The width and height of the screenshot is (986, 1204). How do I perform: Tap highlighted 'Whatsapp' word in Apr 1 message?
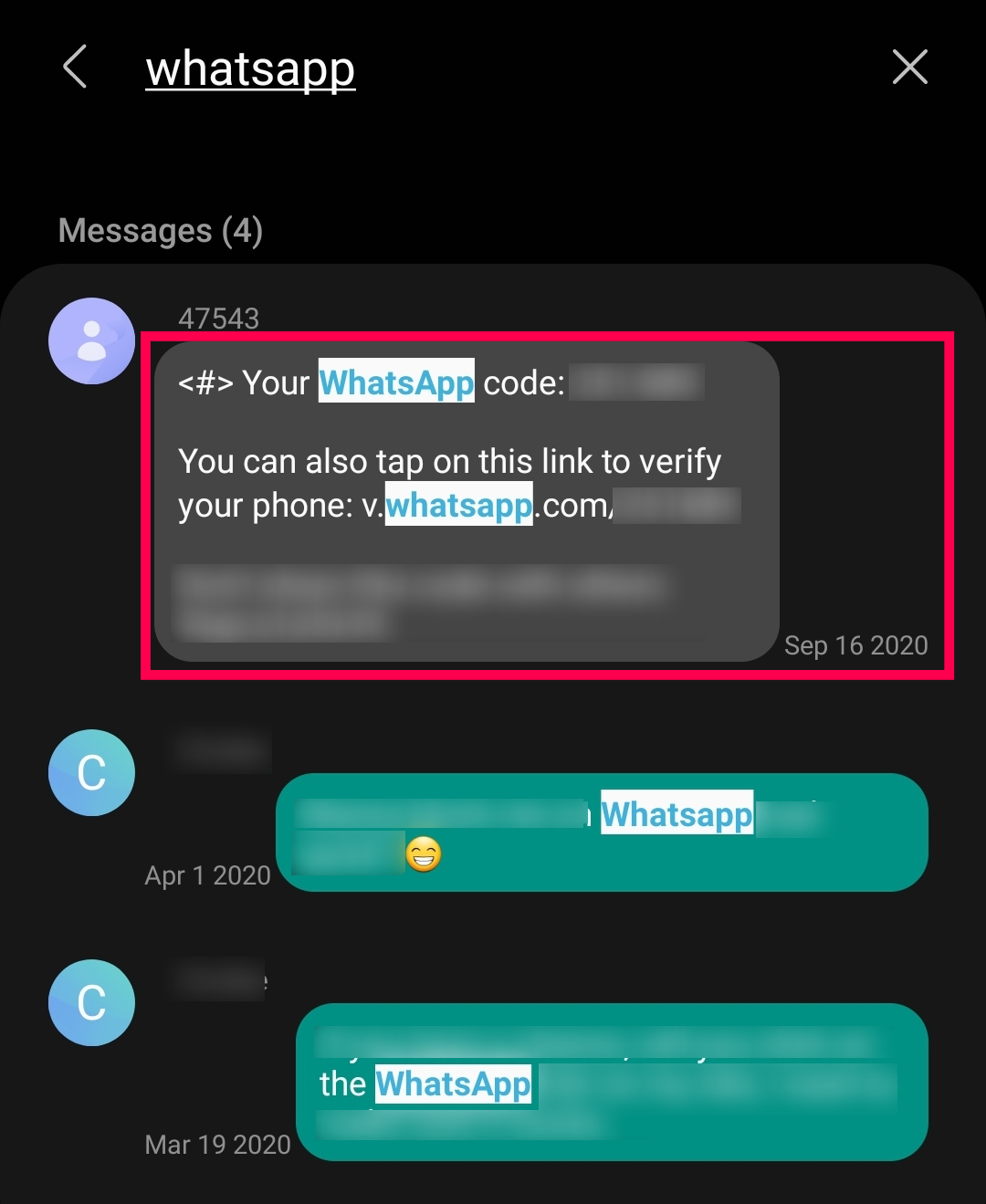tap(677, 813)
